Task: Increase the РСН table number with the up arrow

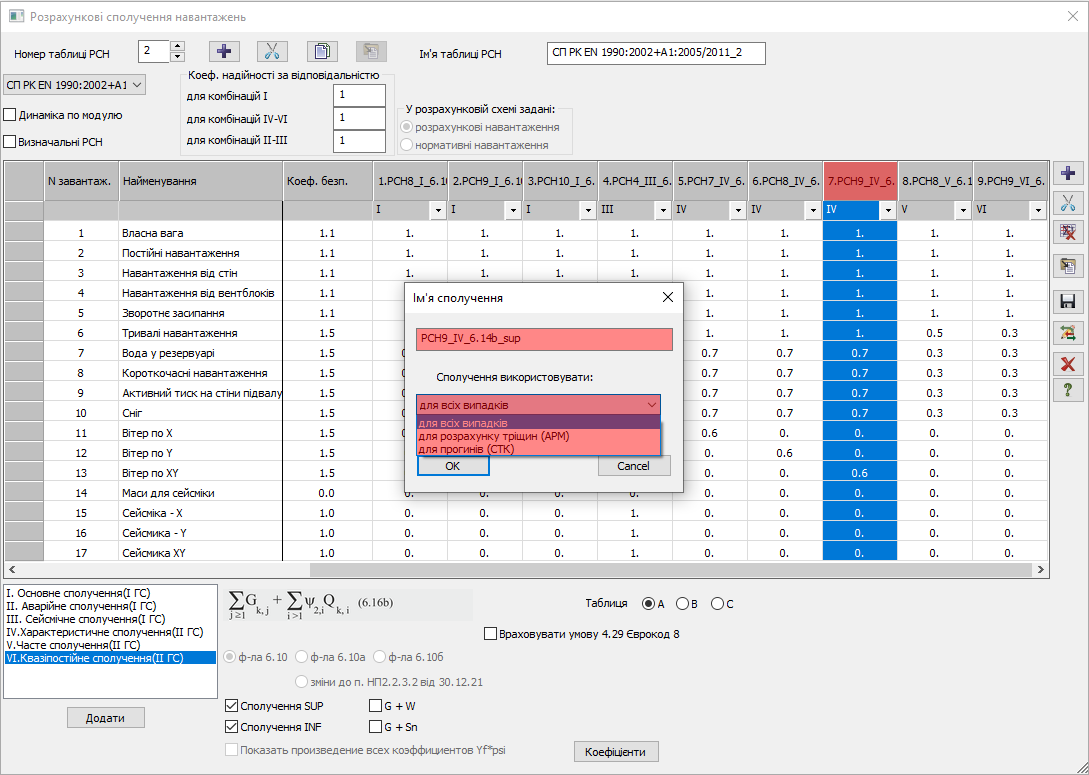Action: tap(177, 46)
